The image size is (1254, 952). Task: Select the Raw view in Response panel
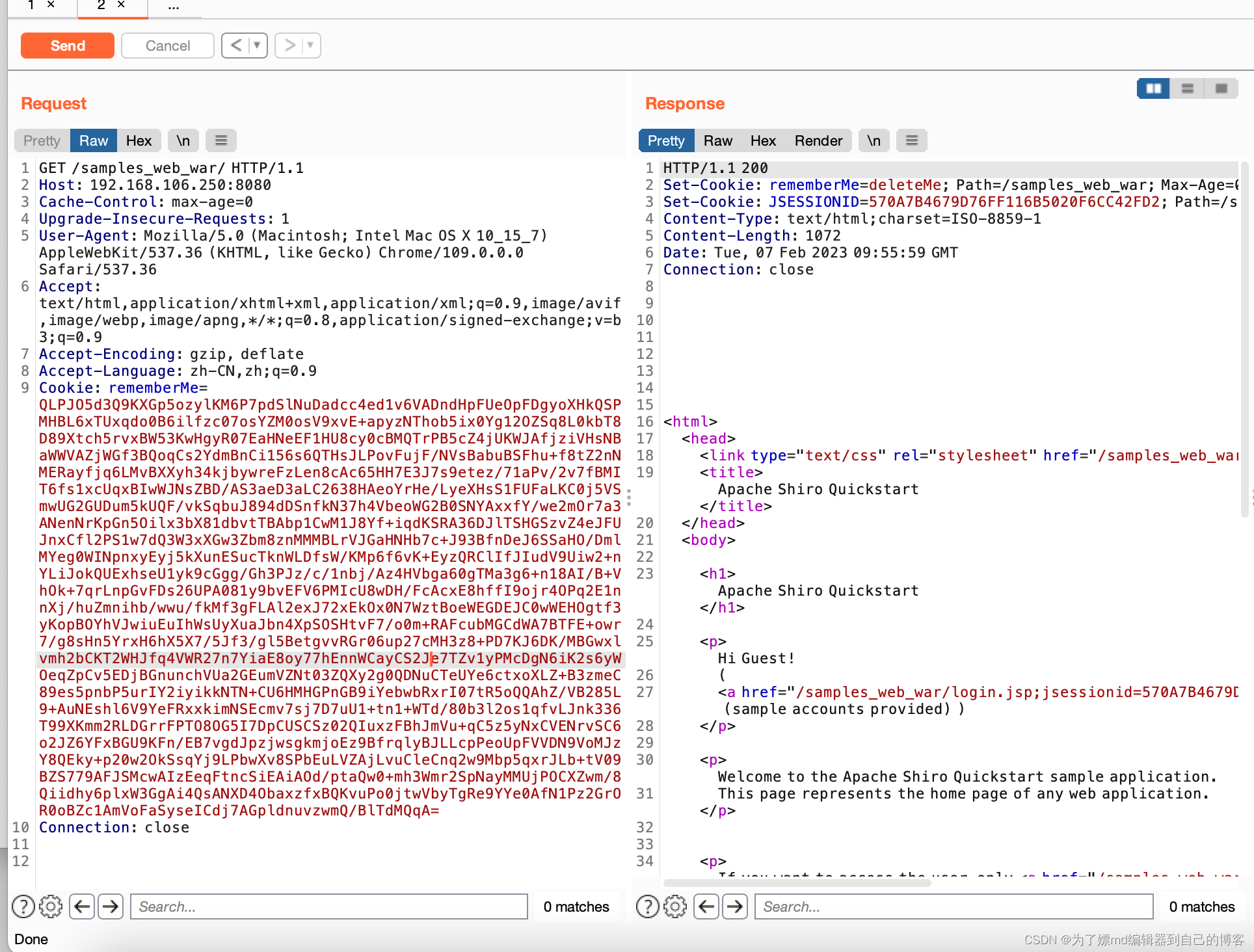pyautogui.click(x=718, y=140)
